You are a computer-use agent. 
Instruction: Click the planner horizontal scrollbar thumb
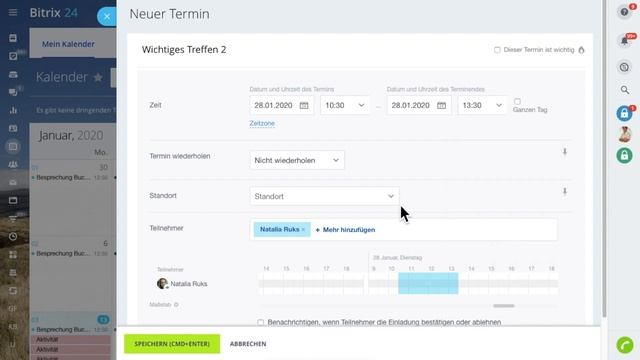click(x=504, y=306)
